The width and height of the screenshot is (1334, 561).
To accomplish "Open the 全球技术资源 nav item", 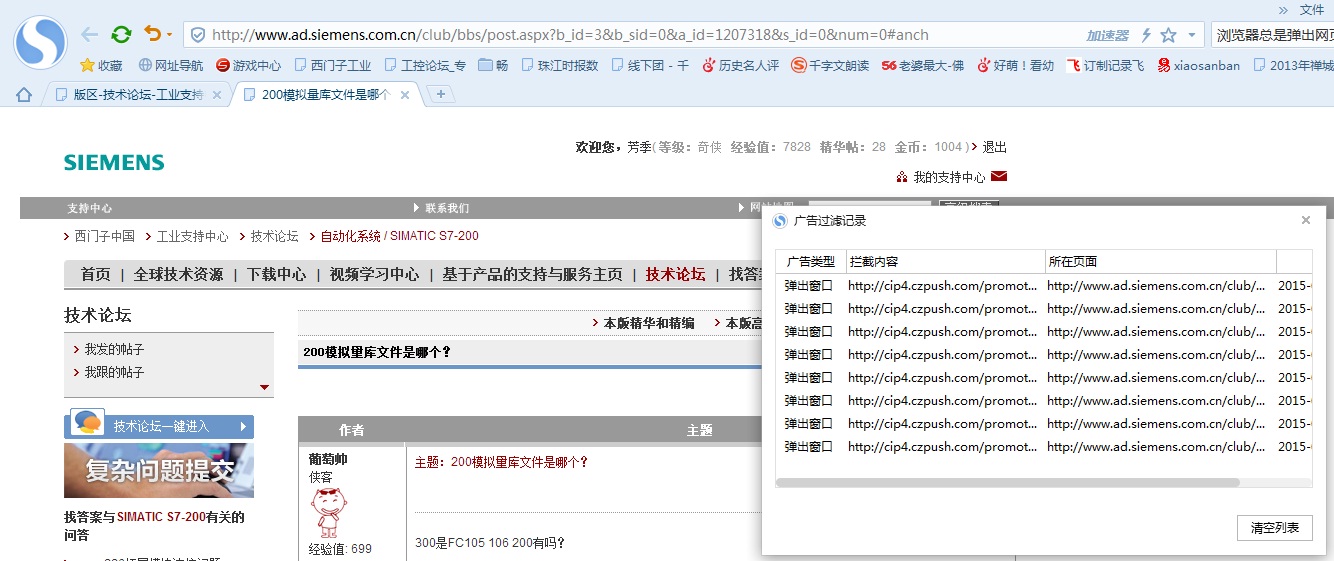I will [178, 274].
